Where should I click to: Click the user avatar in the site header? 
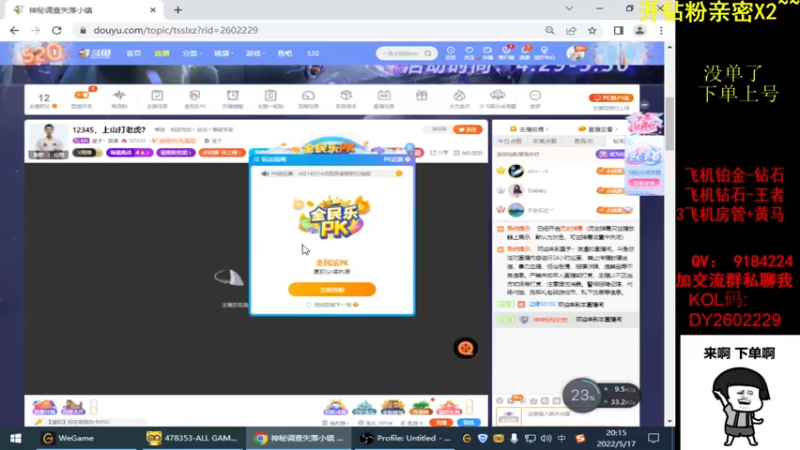[x=576, y=53]
